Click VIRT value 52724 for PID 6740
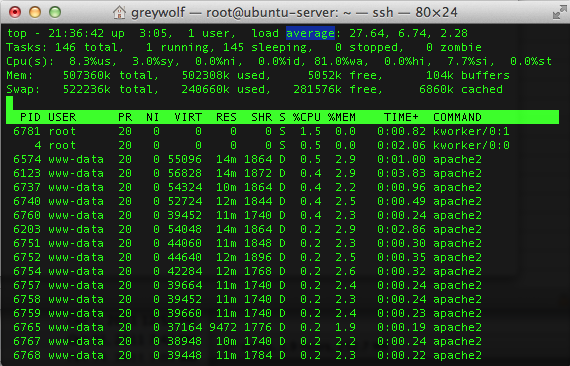 tap(184, 201)
